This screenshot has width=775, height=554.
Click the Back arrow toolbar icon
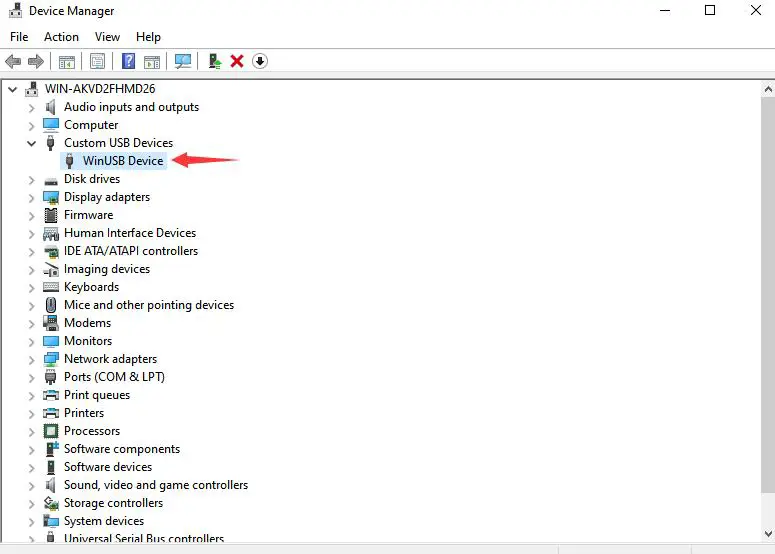pos(13,61)
